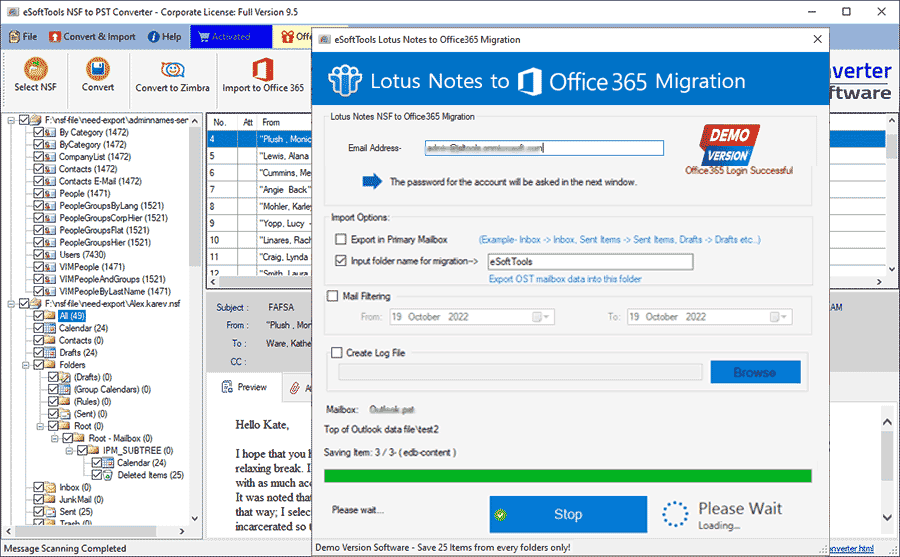The height and width of the screenshot is (557, 900).
Task: Click the Demo Version badge
Action: (729, 145)
